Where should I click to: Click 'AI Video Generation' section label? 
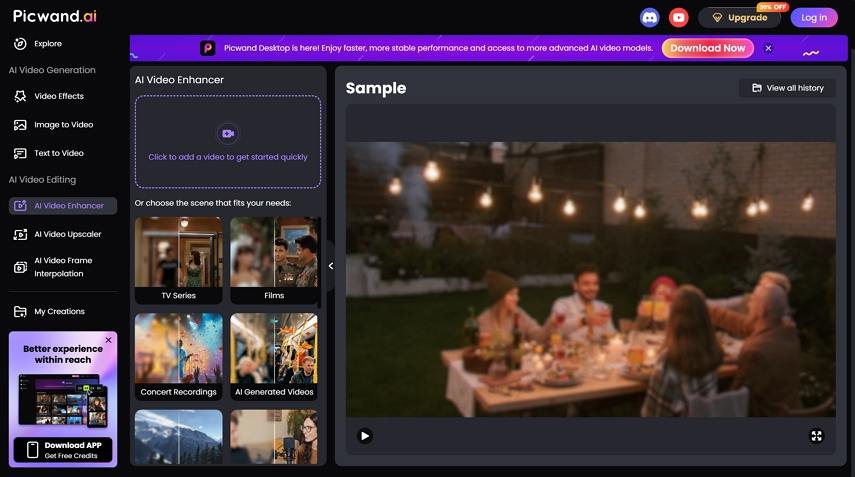coord(52,70)
